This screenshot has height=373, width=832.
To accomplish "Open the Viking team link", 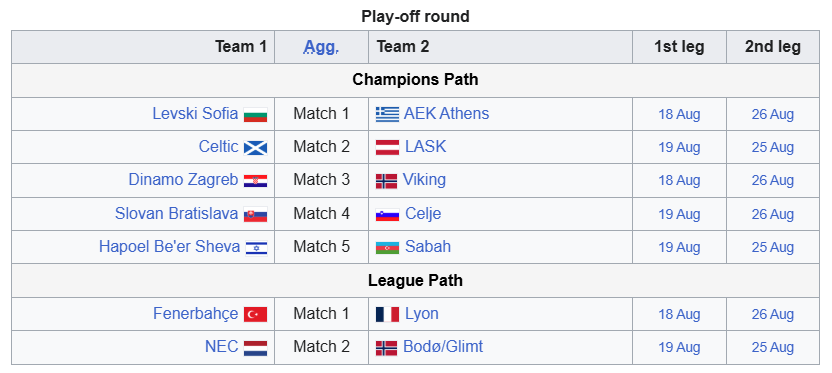I will [x=424, y=180].
